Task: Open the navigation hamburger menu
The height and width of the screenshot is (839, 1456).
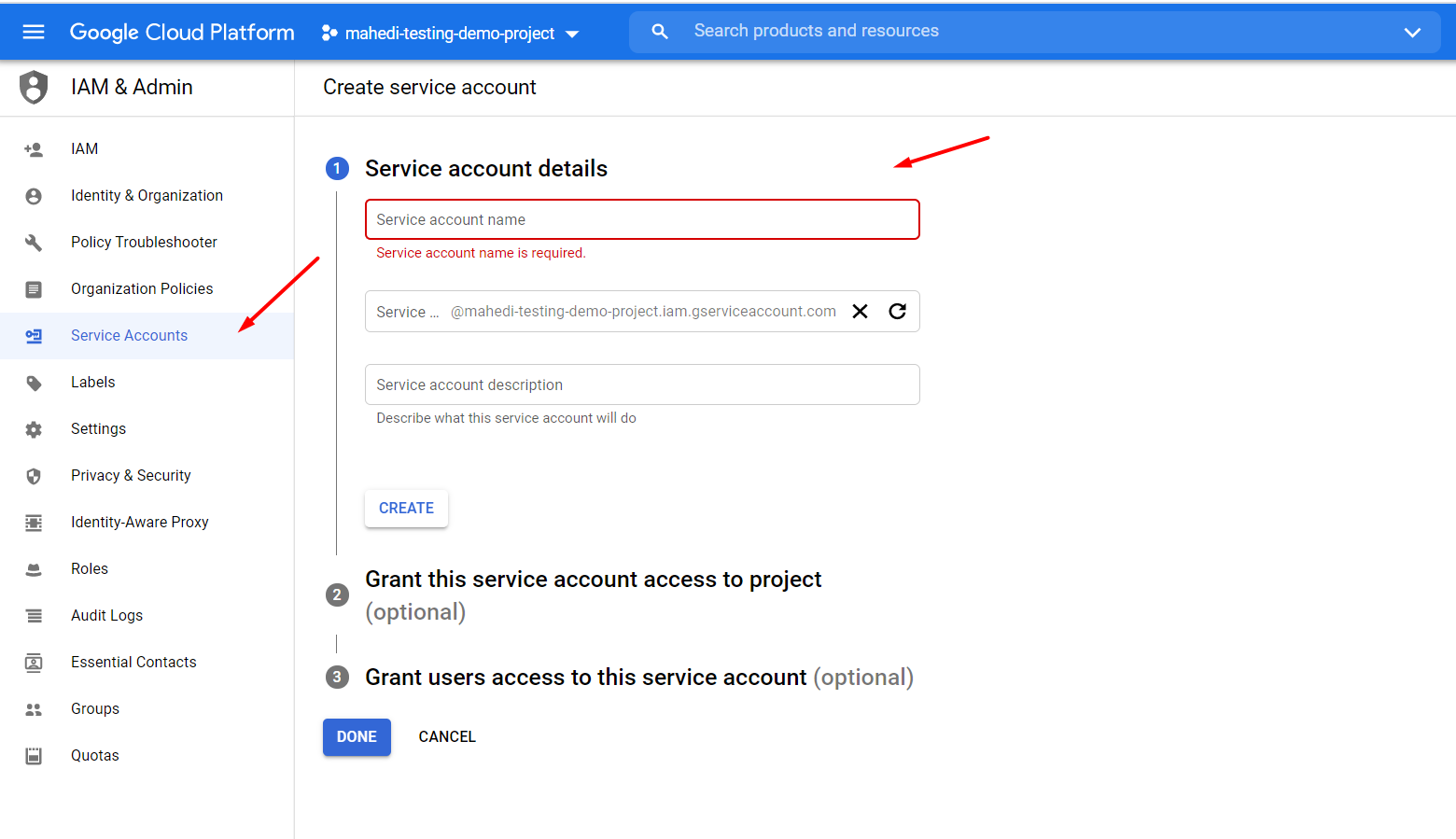Action: [34, 31]
